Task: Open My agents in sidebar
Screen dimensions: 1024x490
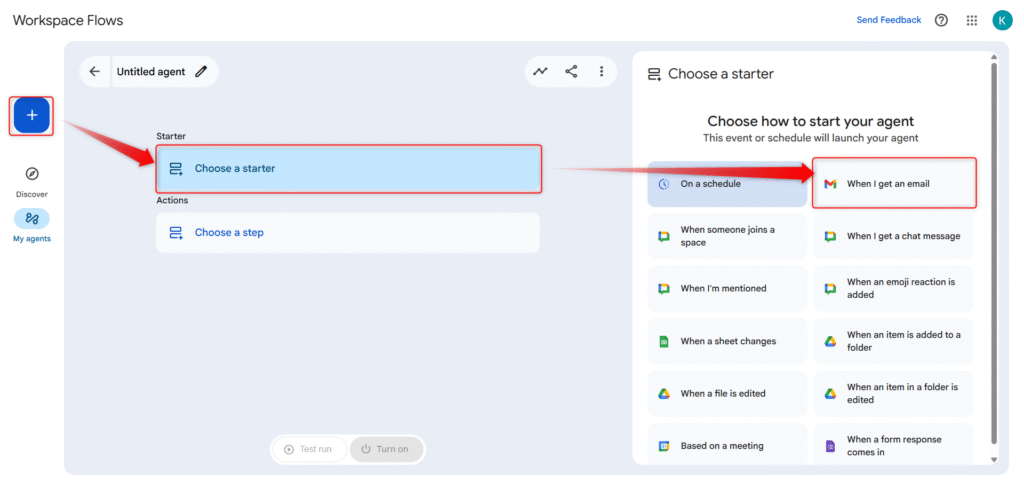Action: [31, 219]
